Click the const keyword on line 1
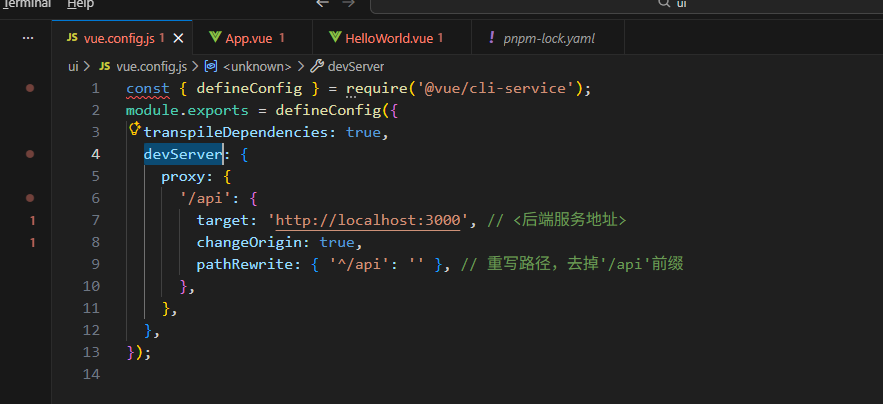This screenshot has height=404, width=883. coord(148,88)
